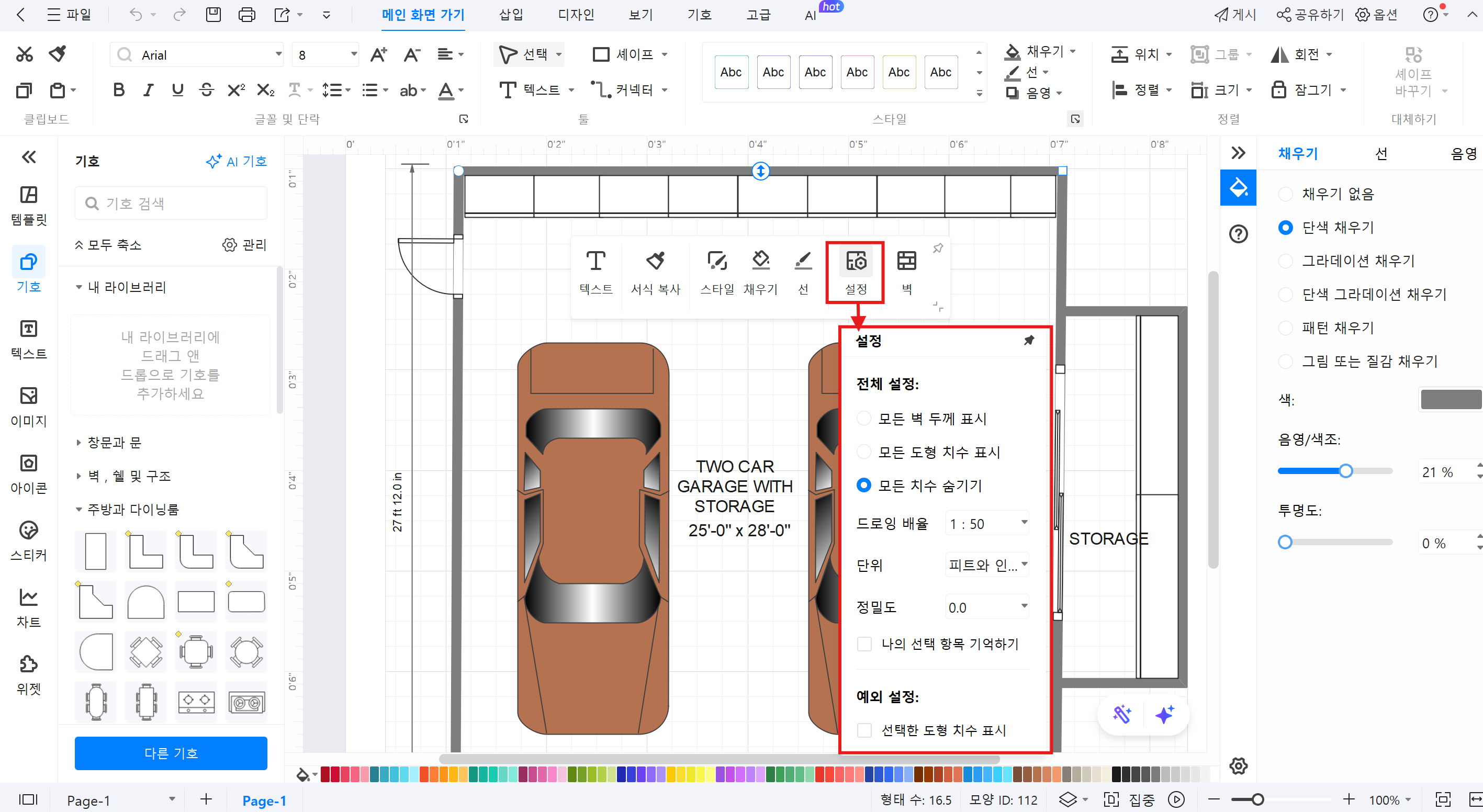This screenshot has height=812, width=1483.
Task: Open layers icon in status bar
Action: 1069,799
